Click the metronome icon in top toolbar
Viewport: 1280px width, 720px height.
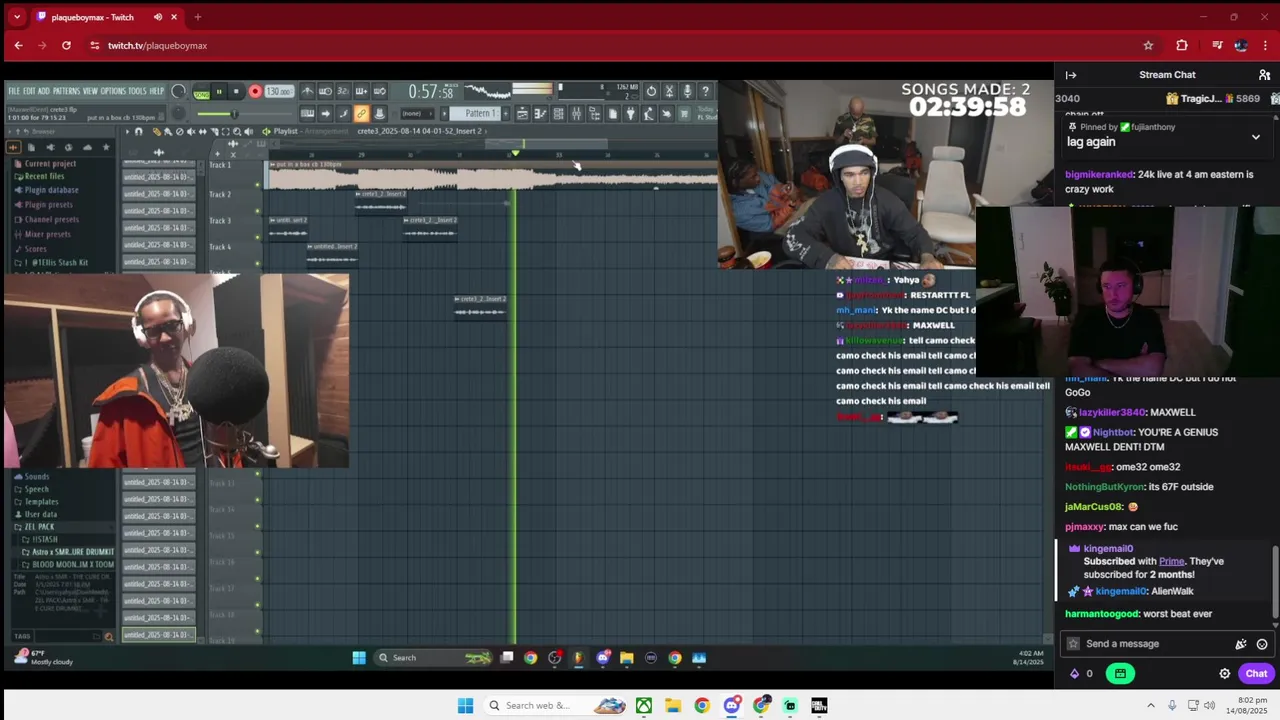[307, 91]
